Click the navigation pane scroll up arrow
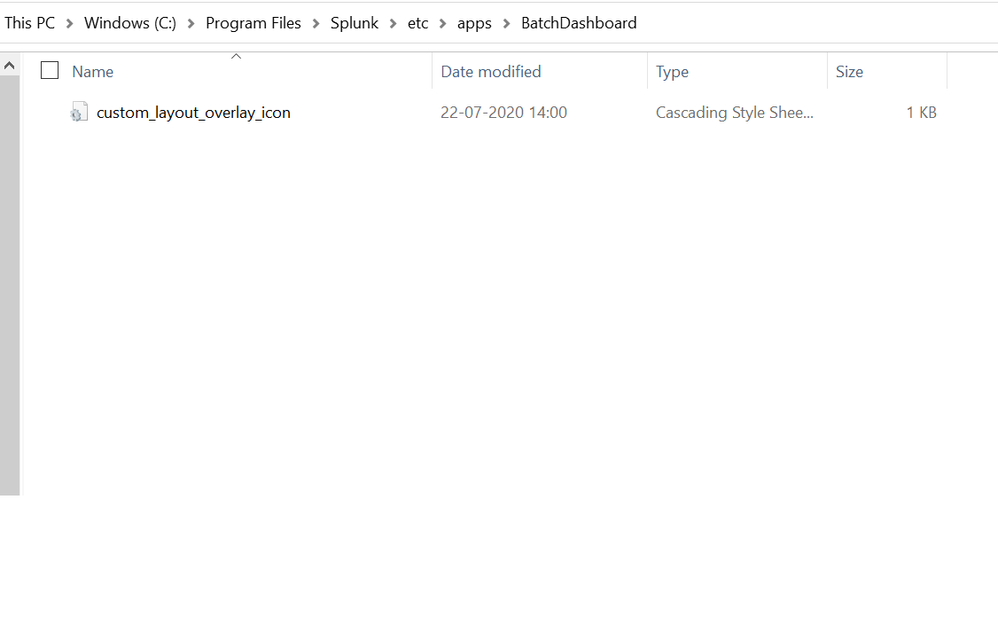The width and height of the screenshot is (998, 617). click(9, 66)
